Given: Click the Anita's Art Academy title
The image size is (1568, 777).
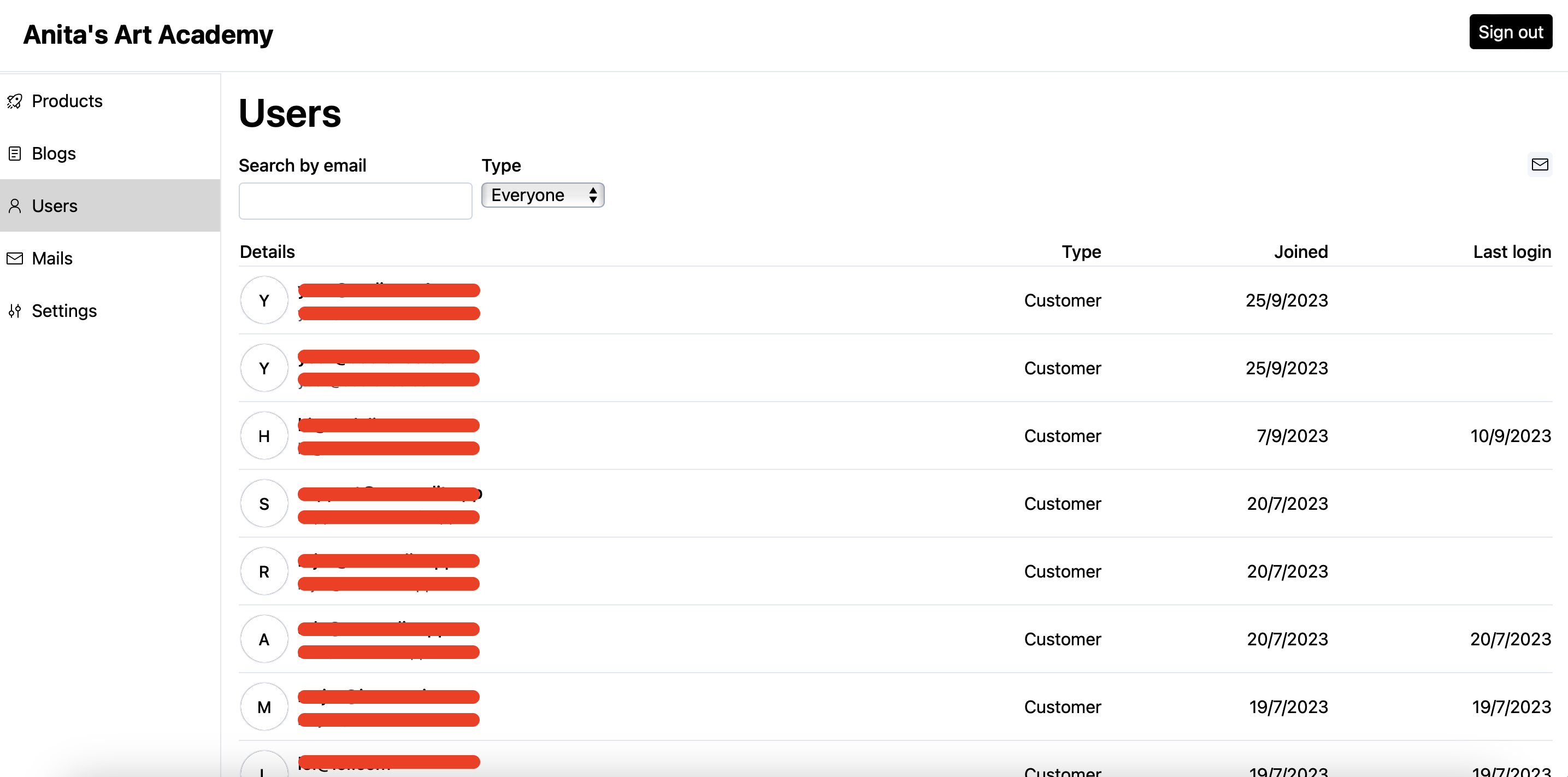Looking at the screenshot, I should click(148, 35).
